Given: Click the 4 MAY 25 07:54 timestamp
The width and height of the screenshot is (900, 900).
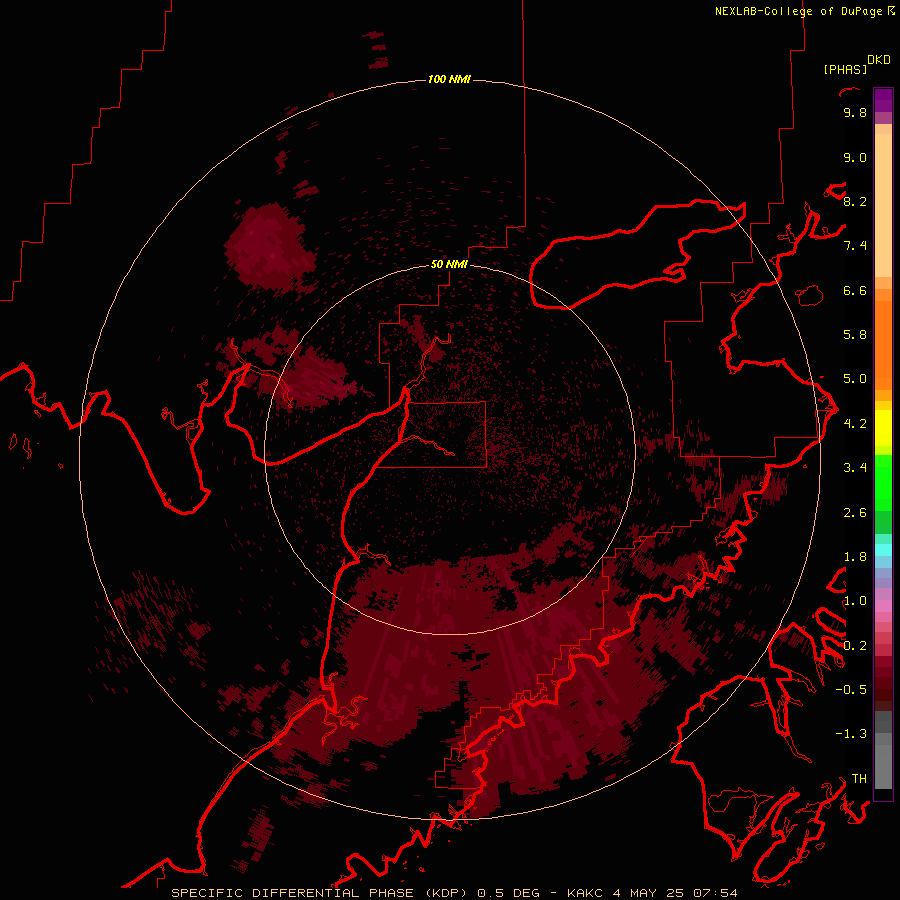Looking at the screenshot, I should coord(675,893).
